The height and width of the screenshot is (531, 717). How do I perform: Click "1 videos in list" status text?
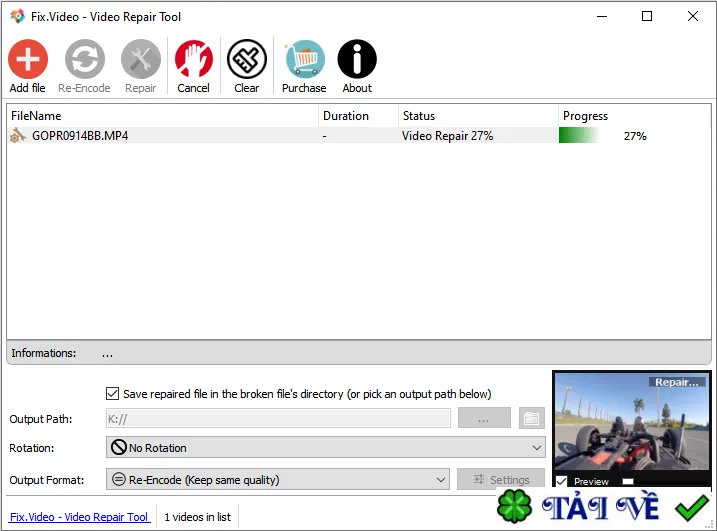pyautogui.click(x=198, y=517)
